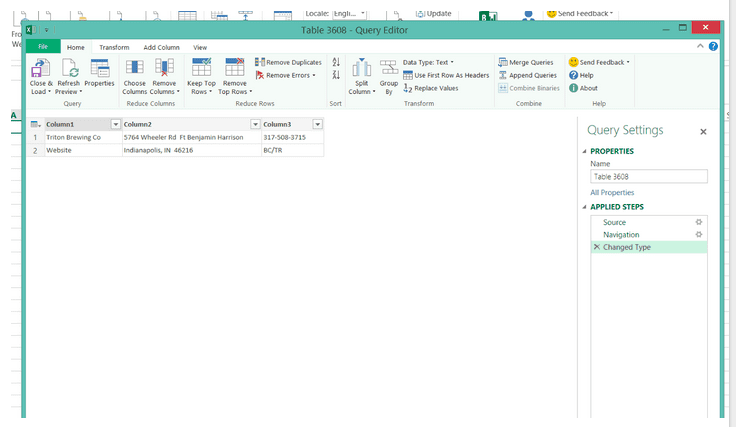Open the Column1 filter dropdown
The height and width of the screenshot is (427, 736).
click(x=115, y=124)
